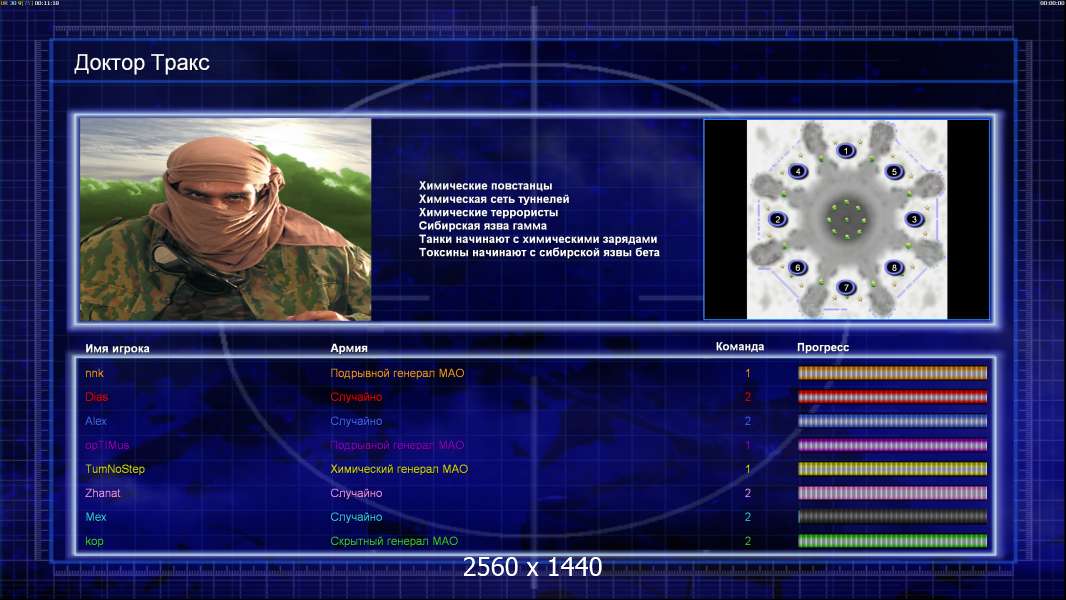
Task: Pick start position marker 5 on the map
Action: click(x=895, y=172)
